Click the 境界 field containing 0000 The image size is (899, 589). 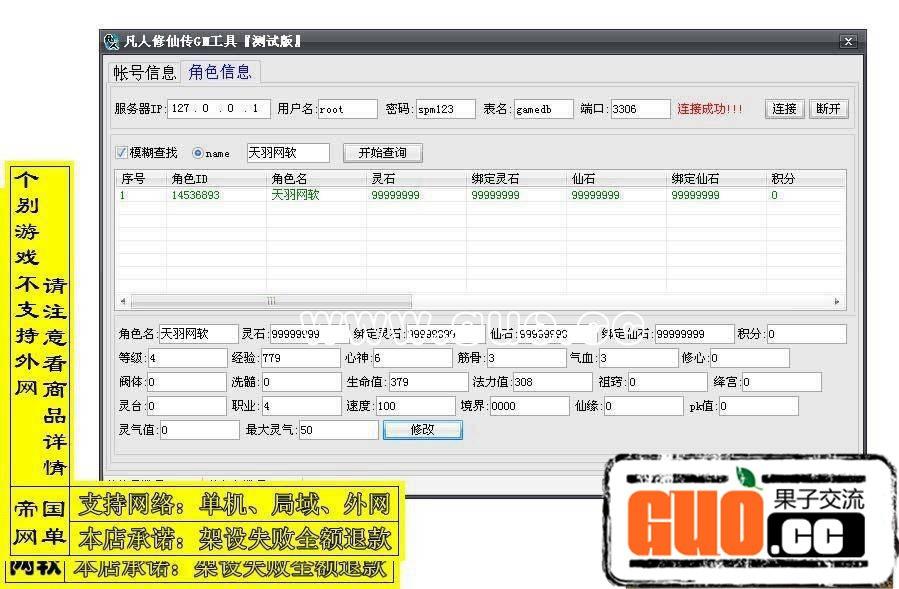click(530, 406)
